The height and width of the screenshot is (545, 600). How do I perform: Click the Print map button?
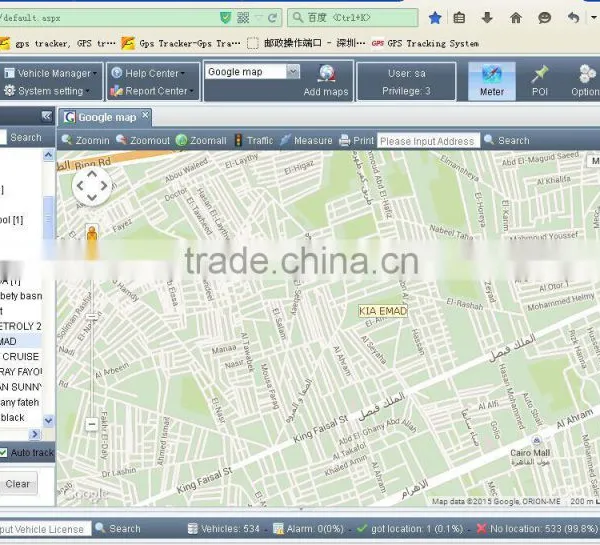click(x=356, y=140)
